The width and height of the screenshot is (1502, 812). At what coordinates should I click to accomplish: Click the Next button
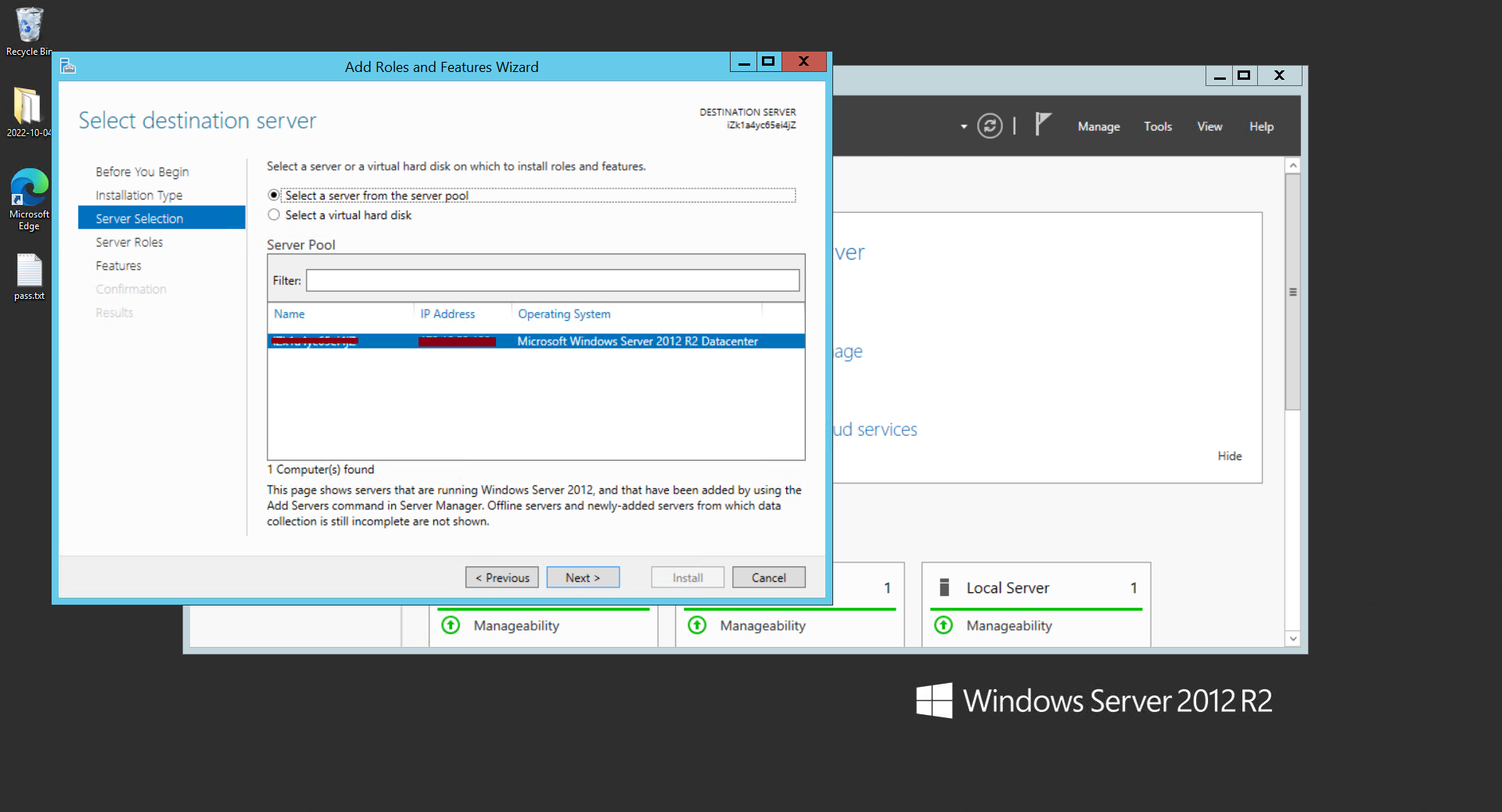pyautogui.click(x=583, y=577)
